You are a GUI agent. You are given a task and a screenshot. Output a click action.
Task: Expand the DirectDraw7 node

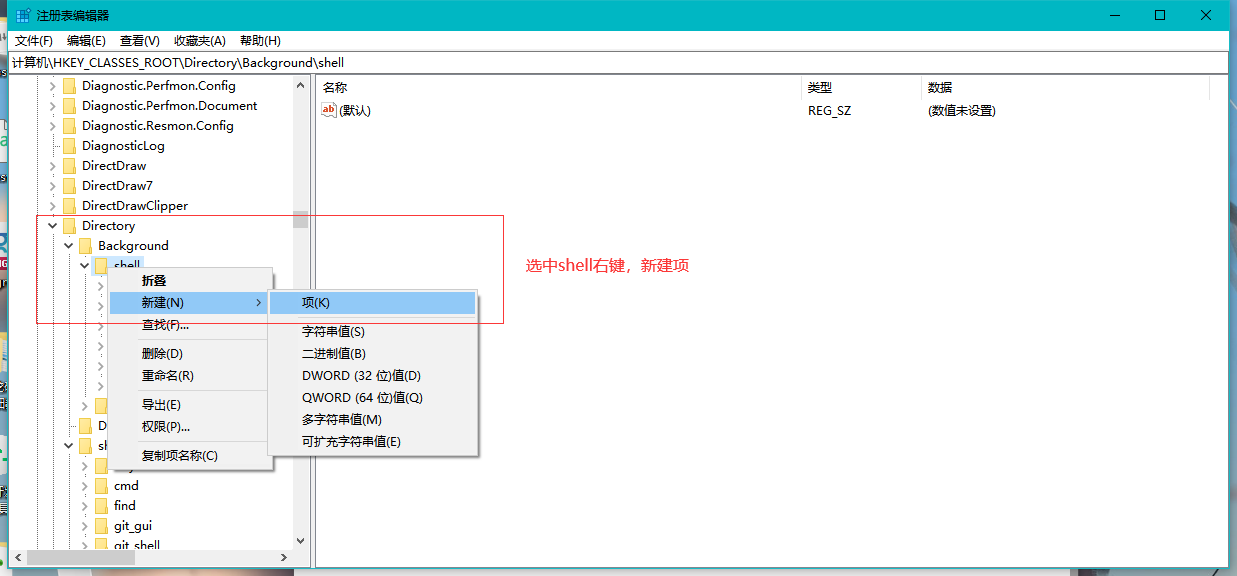click(x=53, y=186)
